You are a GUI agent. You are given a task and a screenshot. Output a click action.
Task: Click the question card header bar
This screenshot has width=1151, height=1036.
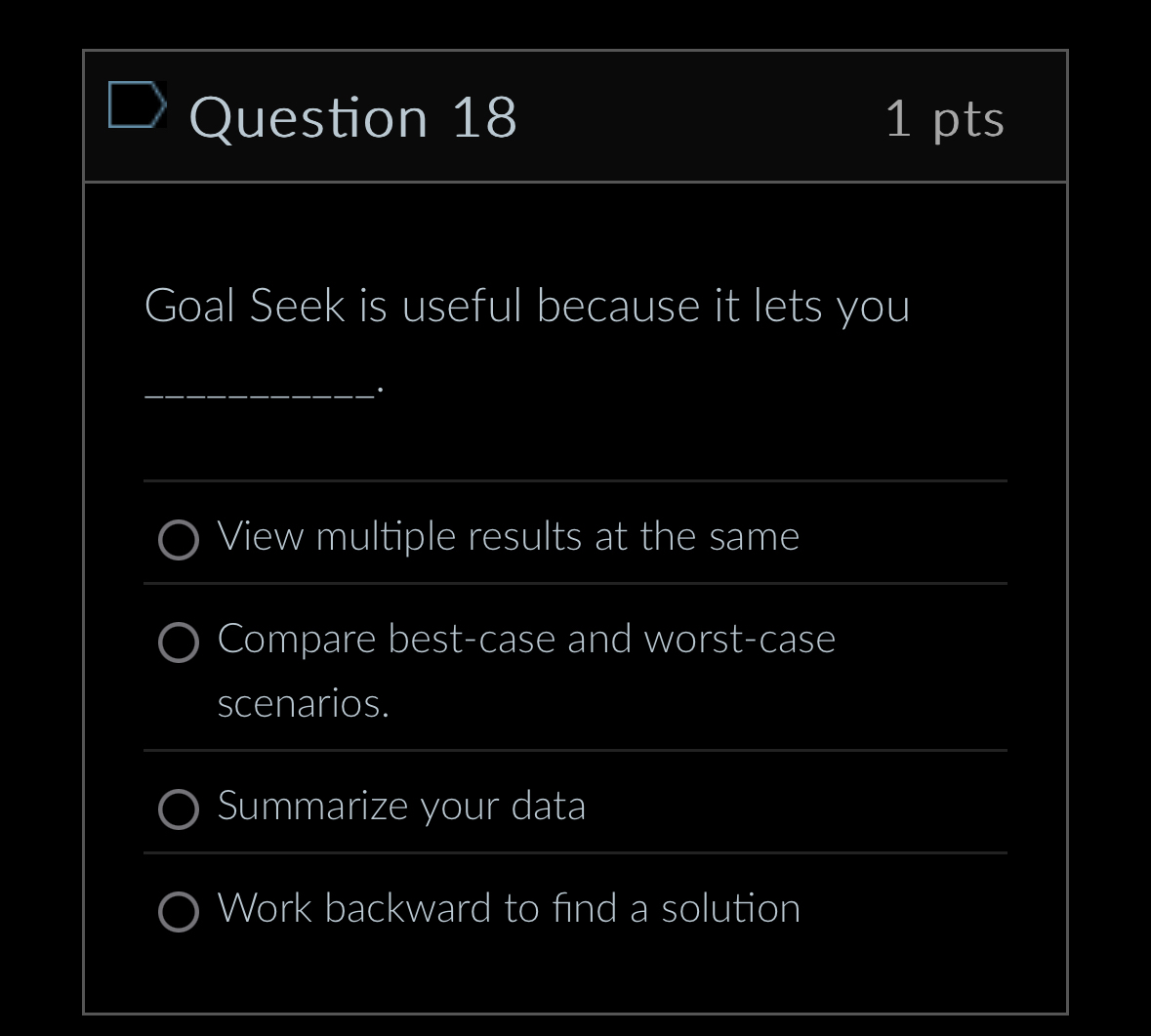[x=683, y=115]
